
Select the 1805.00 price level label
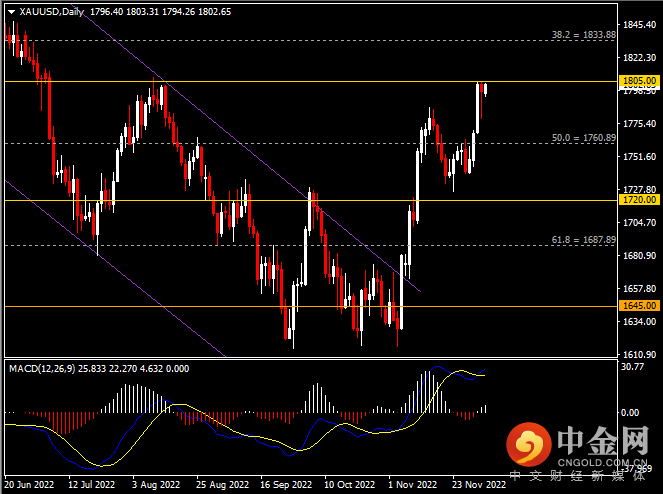(638, 80)
